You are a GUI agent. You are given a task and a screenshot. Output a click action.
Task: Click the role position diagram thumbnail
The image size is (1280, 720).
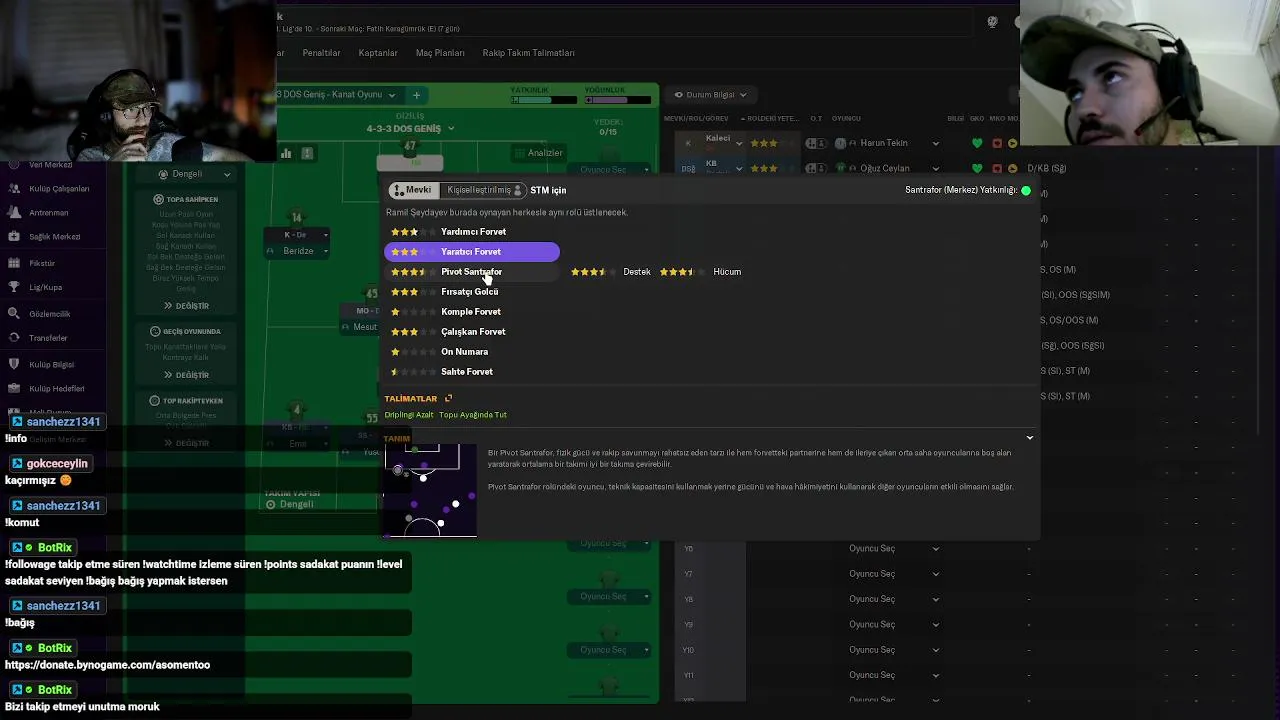tap(431, 490)
